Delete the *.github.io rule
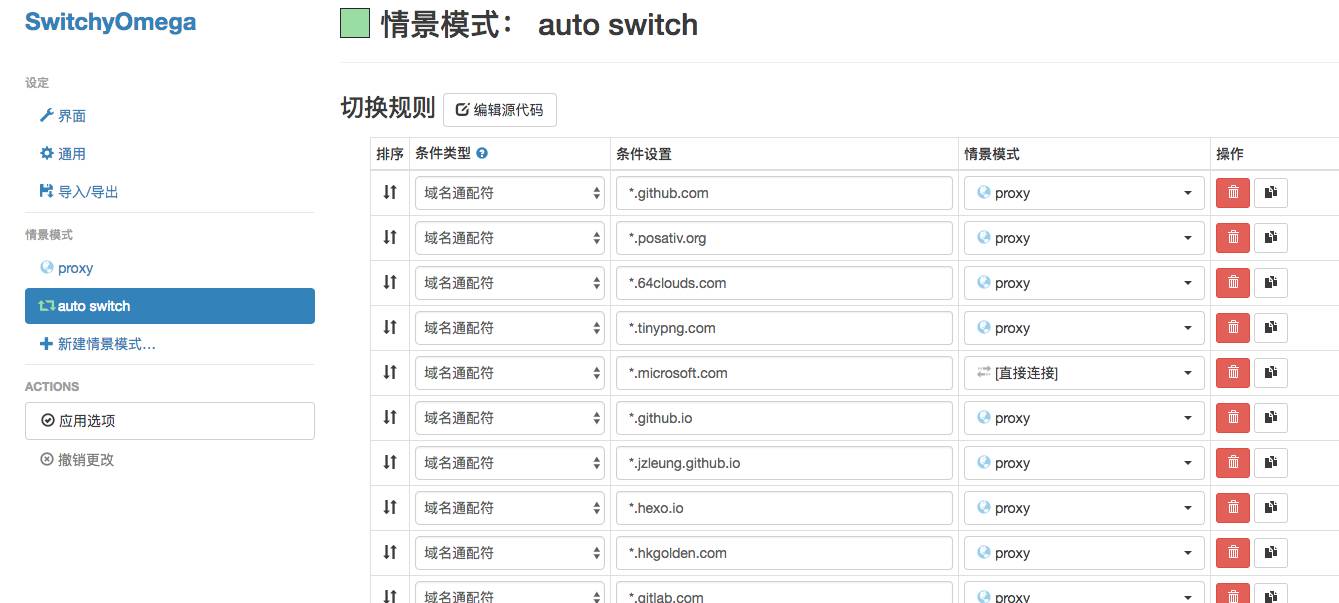The width and height of the screenshot is (1339, 603). 1232,418
